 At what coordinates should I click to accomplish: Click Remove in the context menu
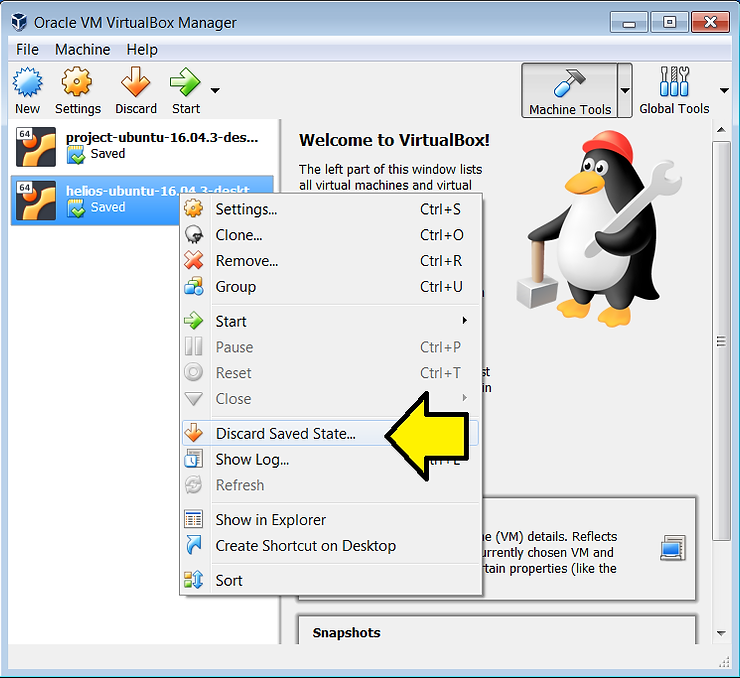pyautogui.click(x=247, y=261)
